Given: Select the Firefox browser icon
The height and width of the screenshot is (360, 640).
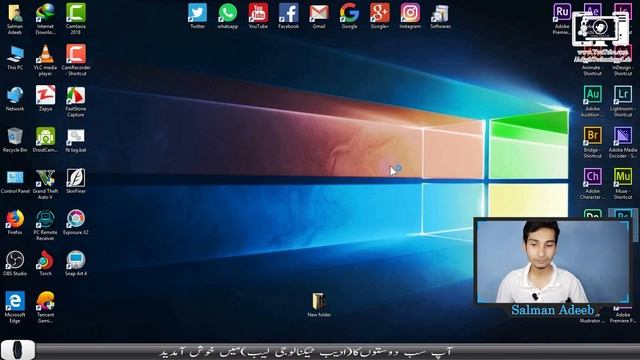Looking at the screenshot, I should click(15, 219).
